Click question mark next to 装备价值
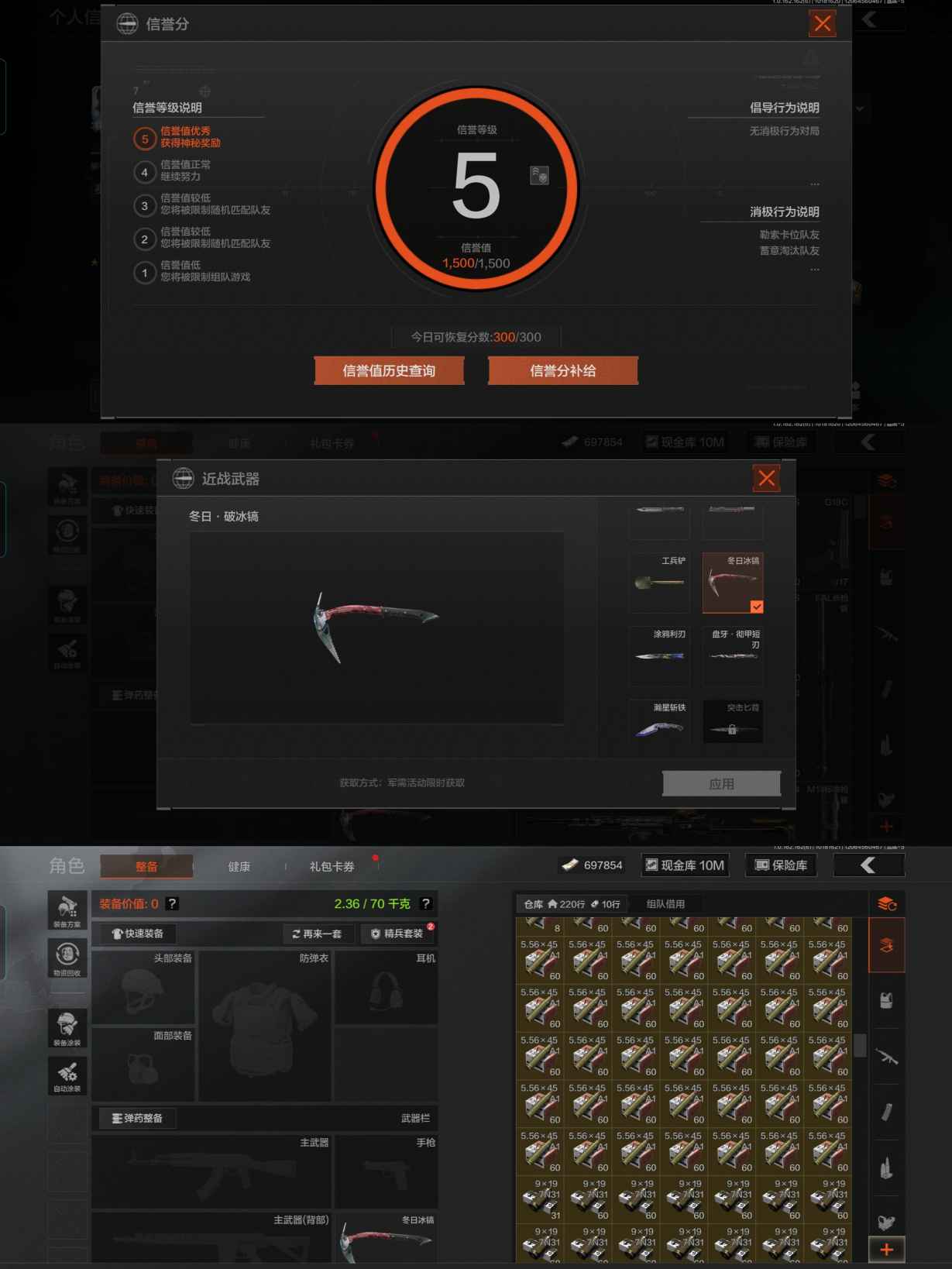This screenshot has height=1269, width=952. pyautogui.click(x=172, y=903)
